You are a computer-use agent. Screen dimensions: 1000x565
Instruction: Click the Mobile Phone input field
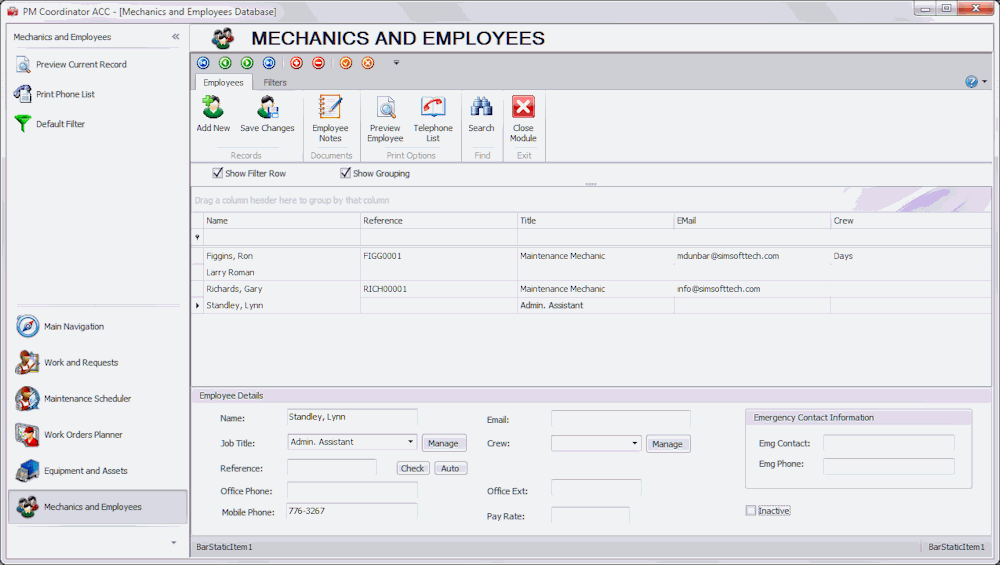point(351,511)
